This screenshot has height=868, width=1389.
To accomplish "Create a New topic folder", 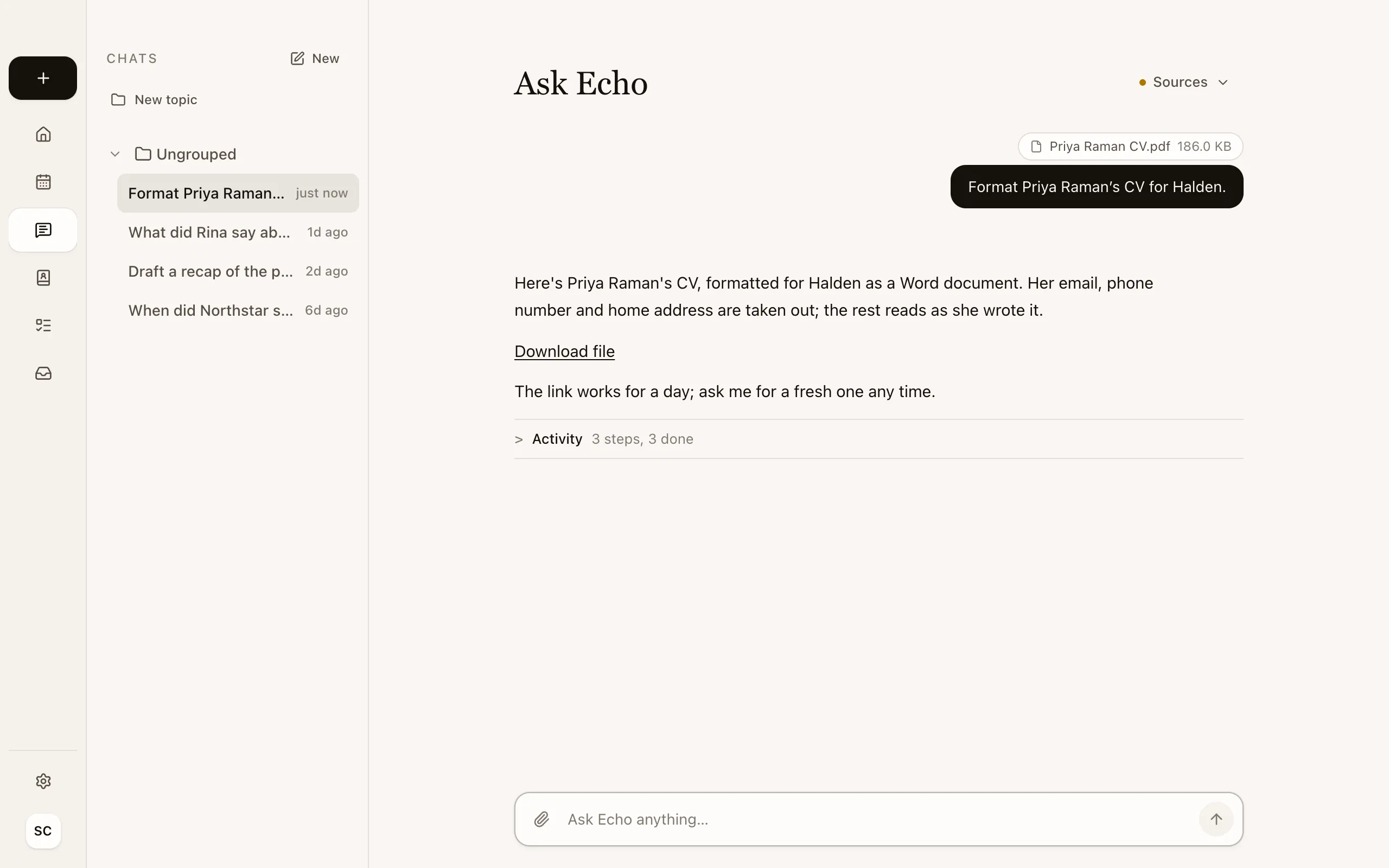I will pos(154,100).
